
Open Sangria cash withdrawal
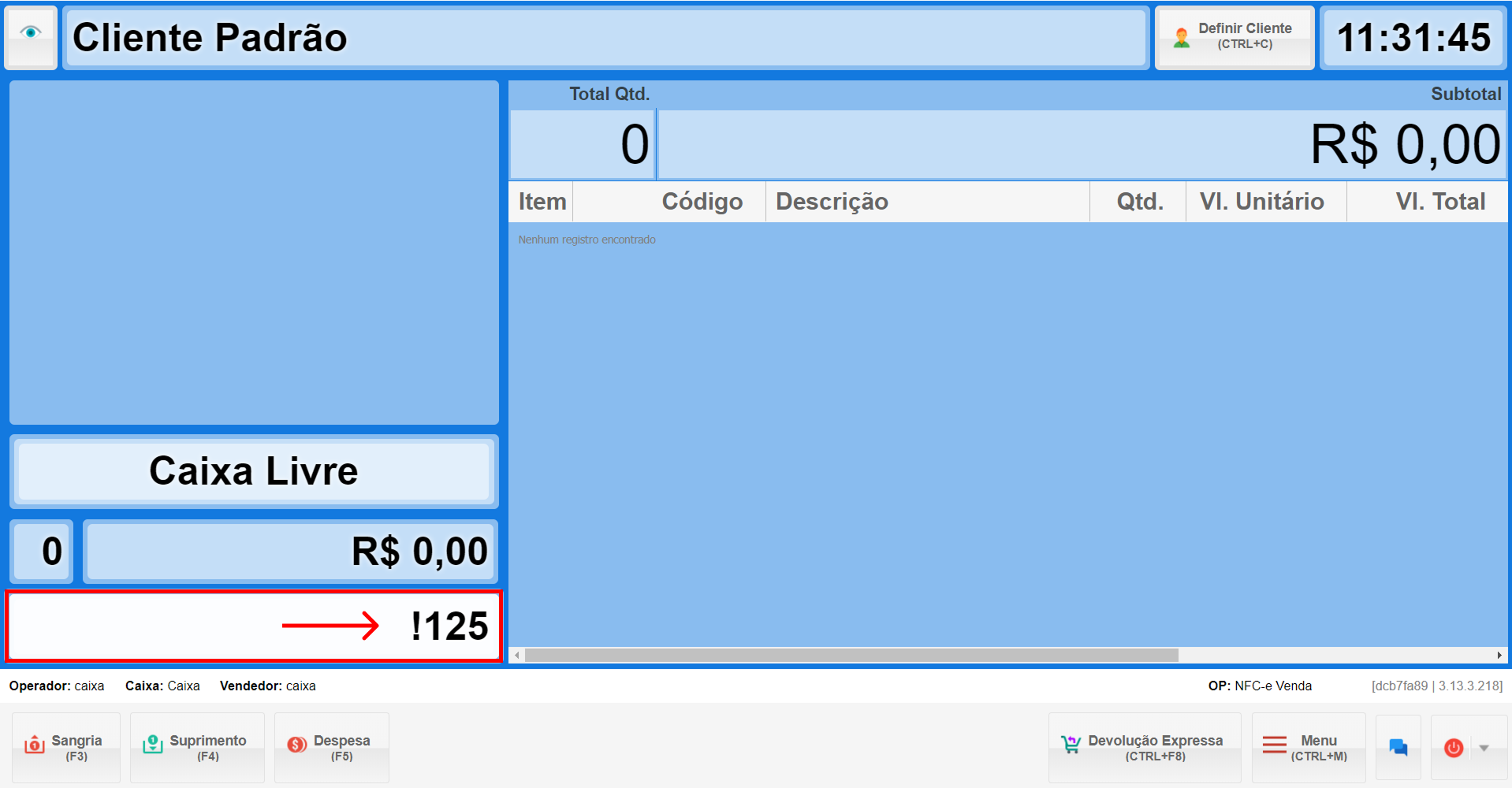(66, 747)
